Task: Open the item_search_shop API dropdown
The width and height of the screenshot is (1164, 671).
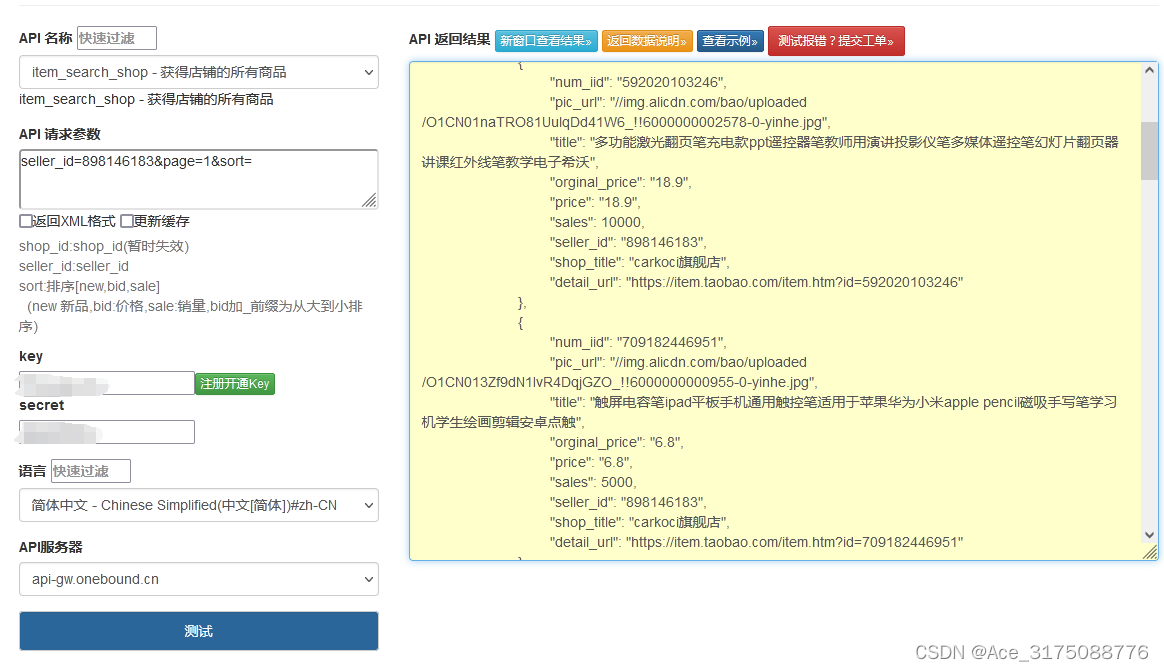Action: tap(199, 72)
